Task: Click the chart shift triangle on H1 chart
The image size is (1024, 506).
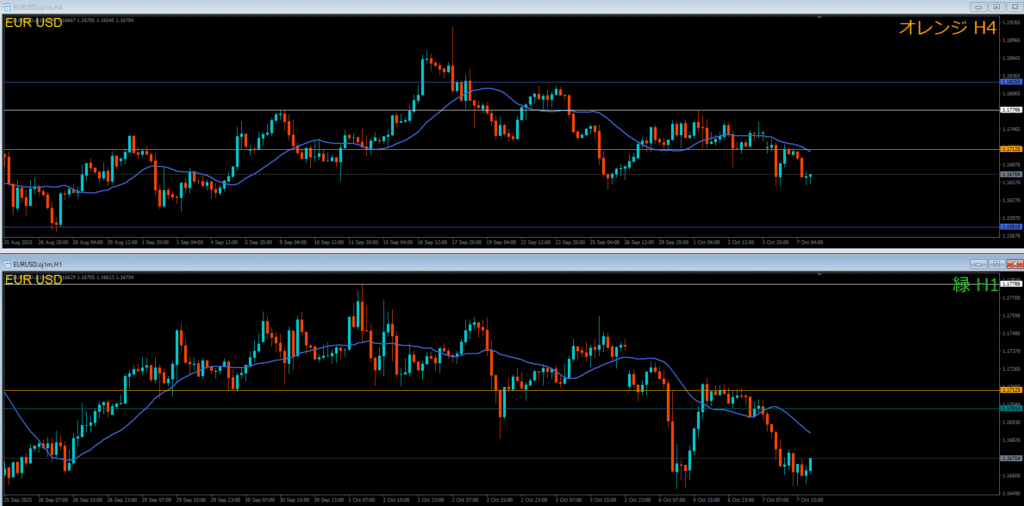Action: point(820,275)
